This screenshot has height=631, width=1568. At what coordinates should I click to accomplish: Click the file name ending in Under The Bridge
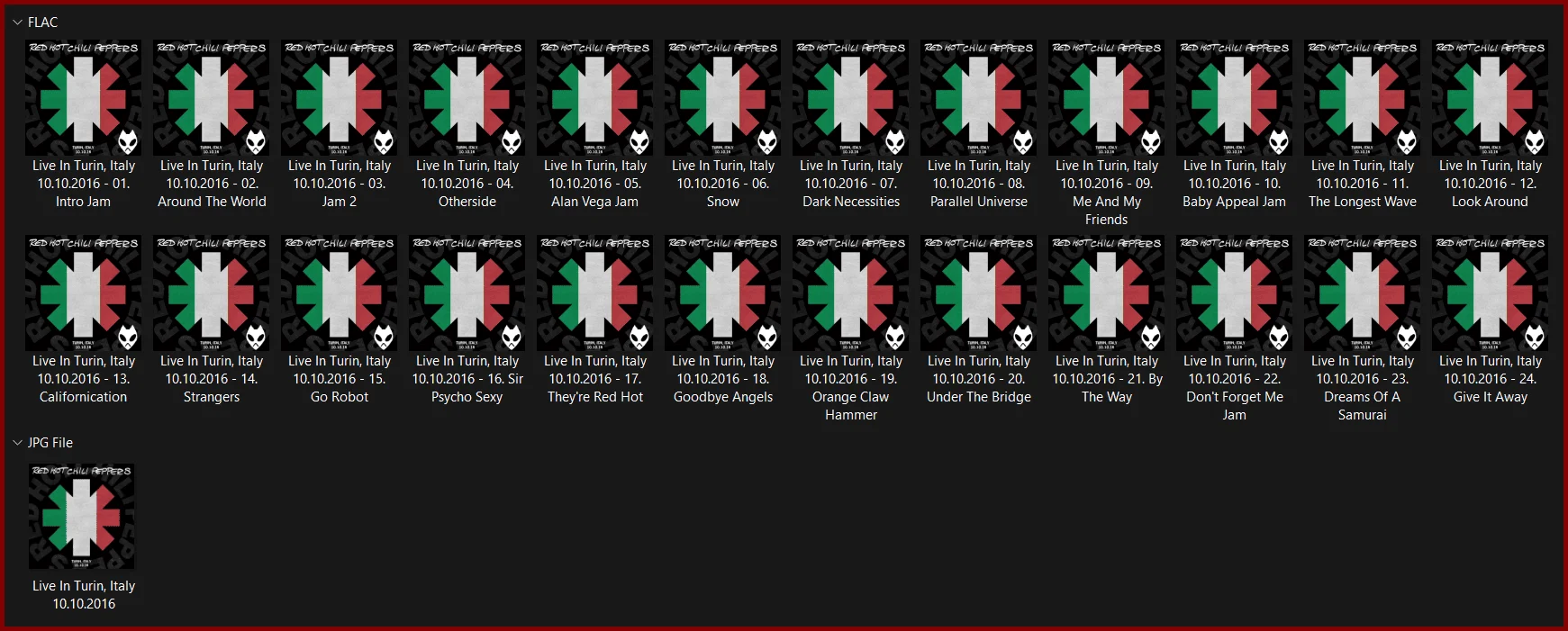(x=979, y=379)
